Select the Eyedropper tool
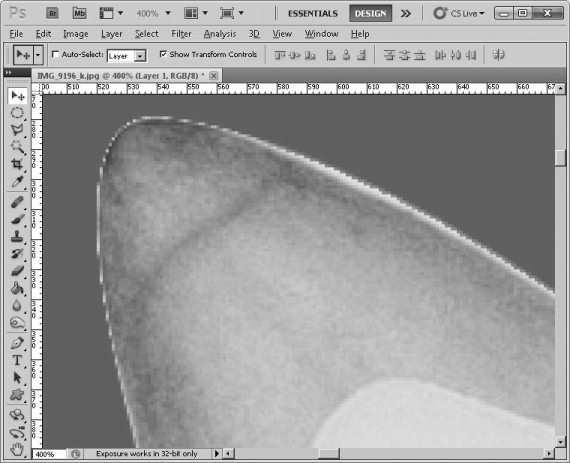This screenshot has height=463, width=570. [17, 182]
